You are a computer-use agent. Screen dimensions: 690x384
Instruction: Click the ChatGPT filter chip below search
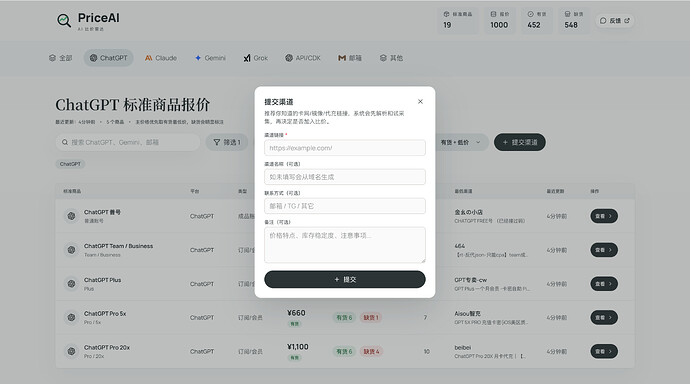click(x=70, y=164)
